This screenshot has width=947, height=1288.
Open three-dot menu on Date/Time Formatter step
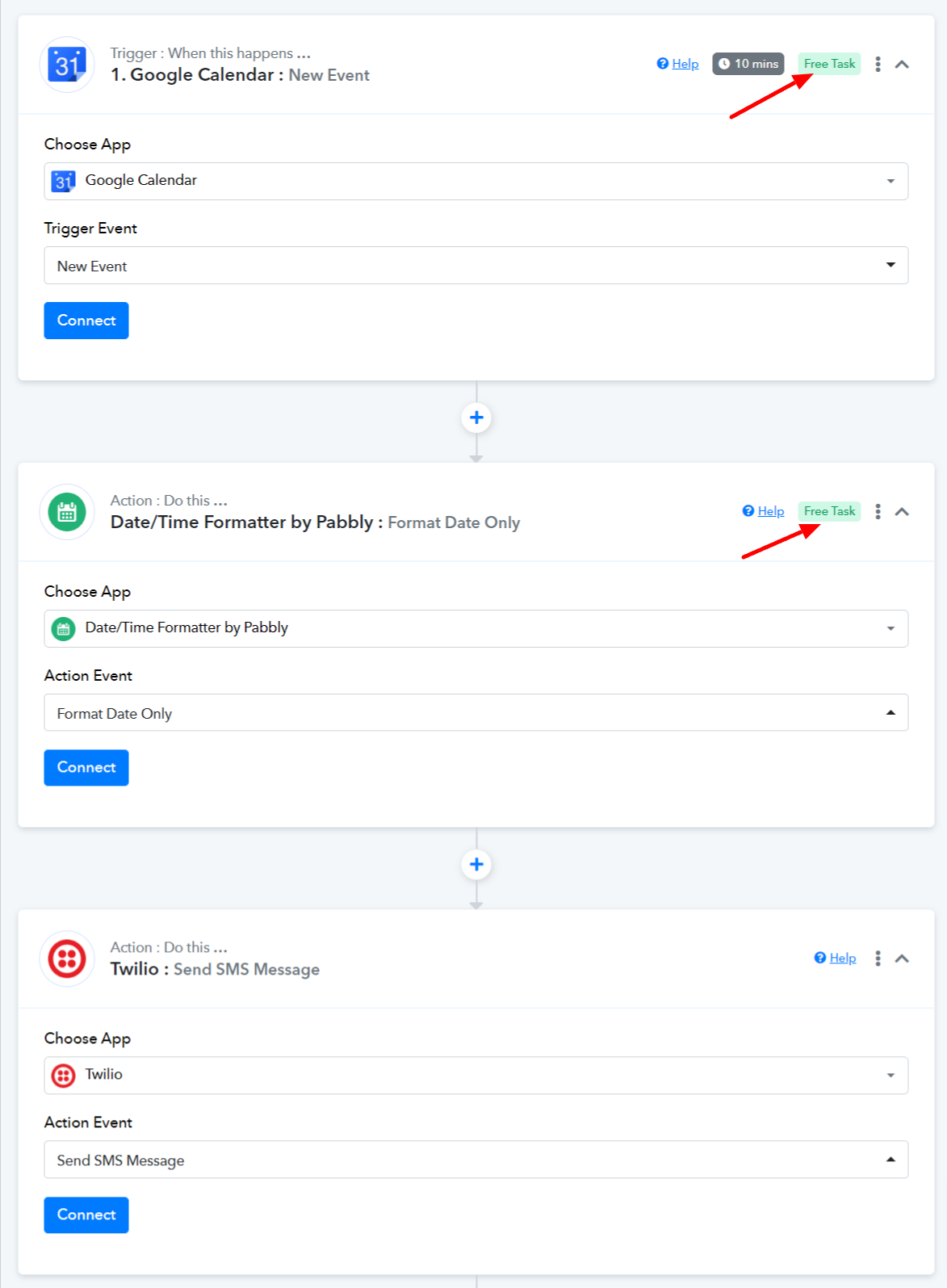point(878,511)
